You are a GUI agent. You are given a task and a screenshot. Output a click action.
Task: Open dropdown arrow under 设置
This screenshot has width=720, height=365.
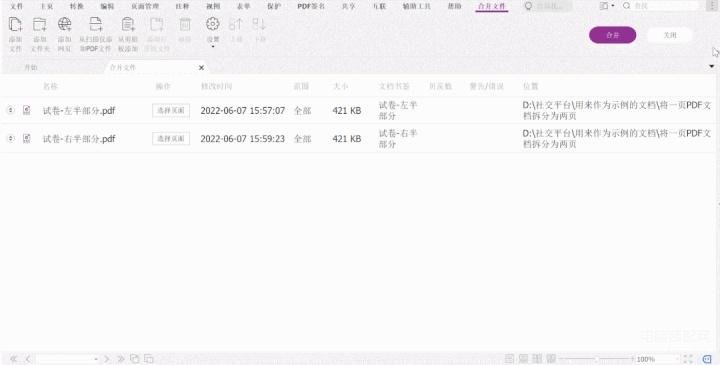point(213,47)
